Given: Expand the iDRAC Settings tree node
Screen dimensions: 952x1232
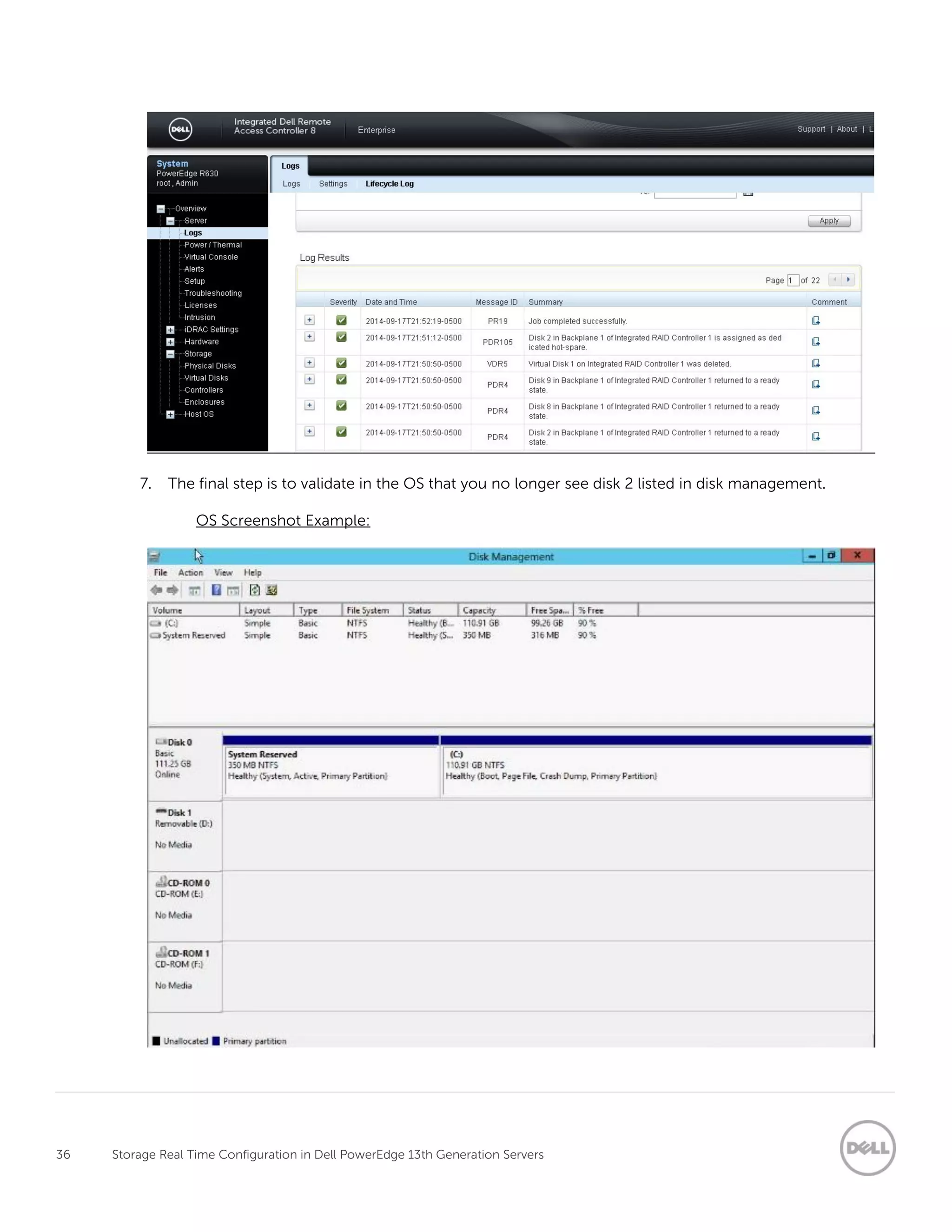Looking at the screenshot, I should click(x=170, y=330).
